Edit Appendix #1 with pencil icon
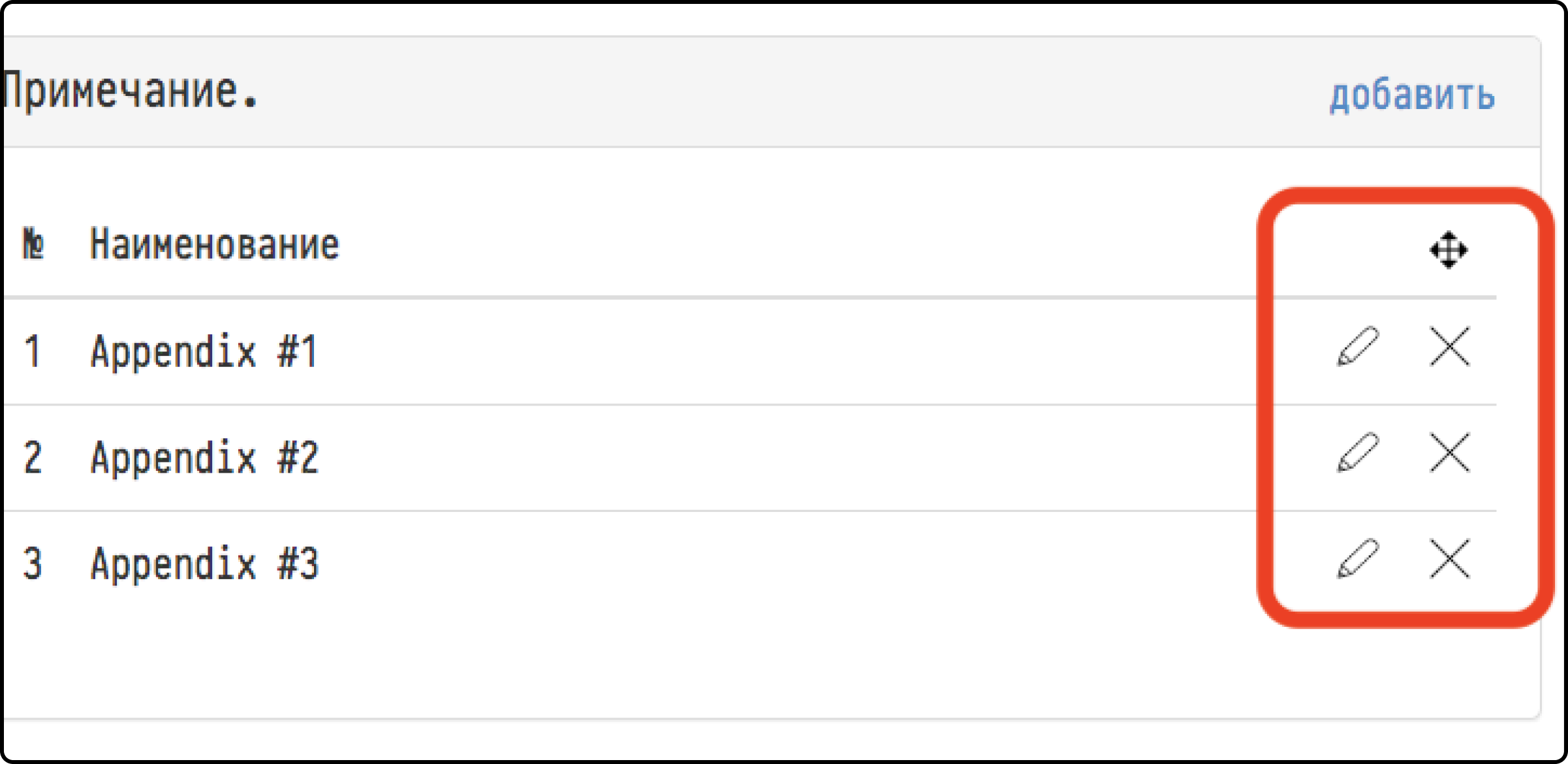Image resolution: width=1568 pixels, height=764 pixels. 1358,346
